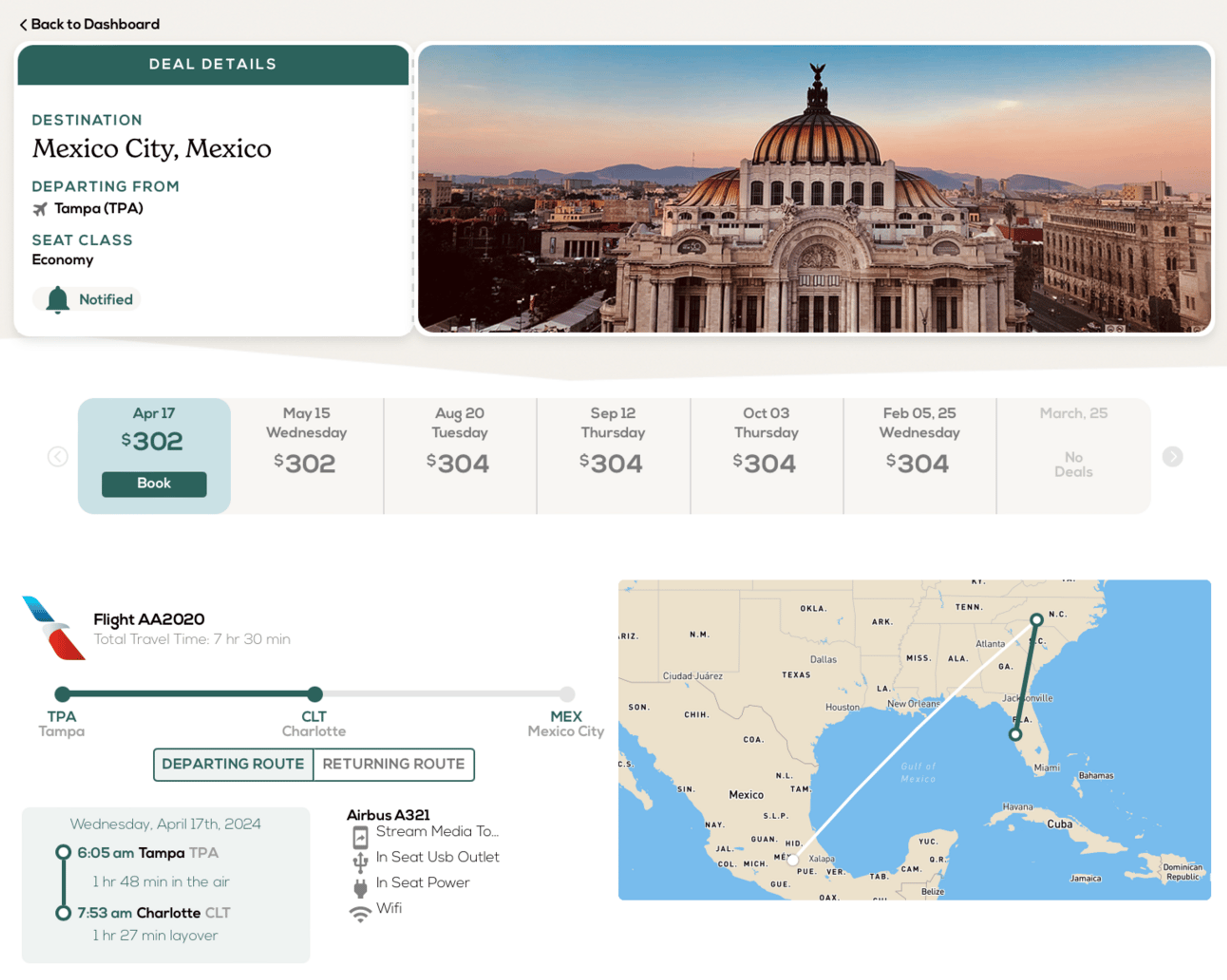
Task: Toggle the Notified bell alert
Action: click(87, 299)
